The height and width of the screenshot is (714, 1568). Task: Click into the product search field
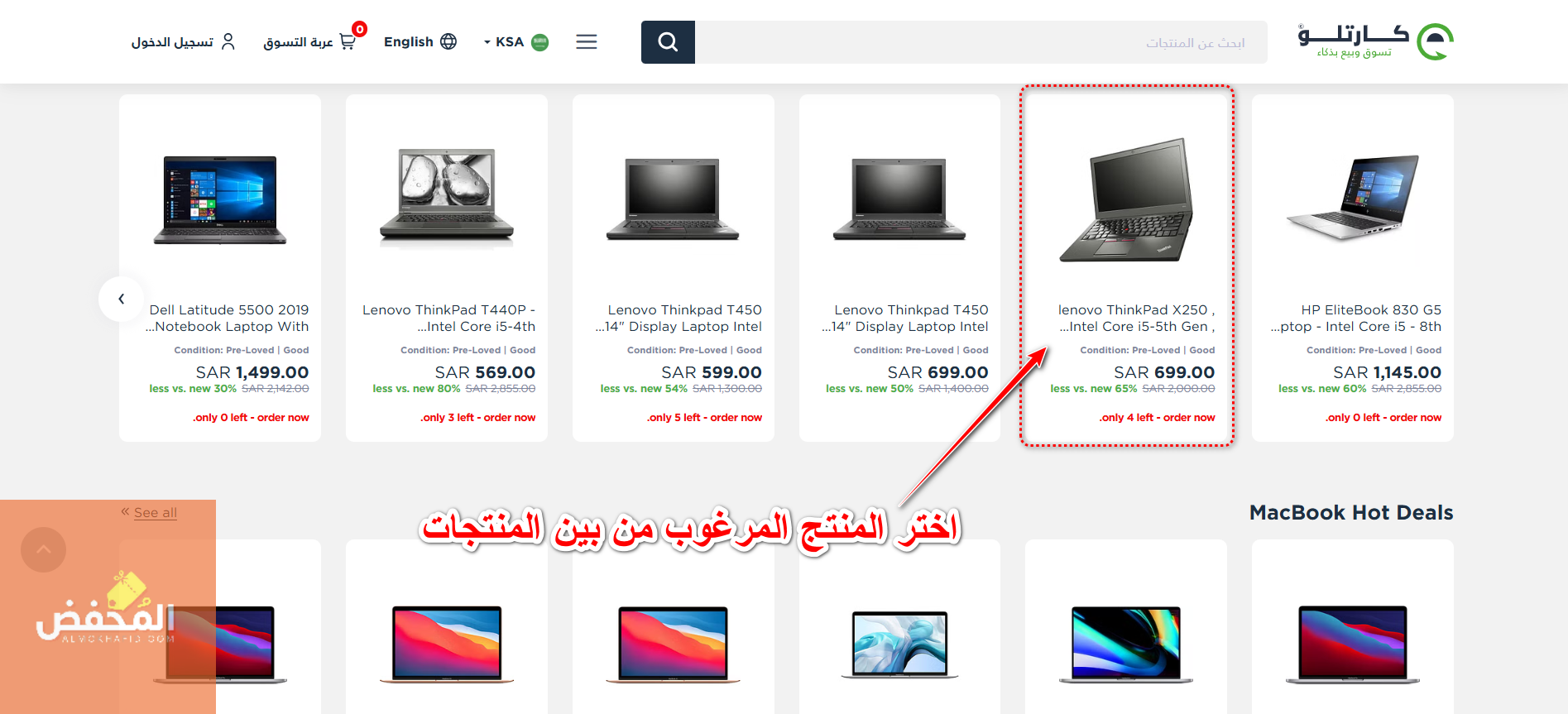[x=981, y=42]
